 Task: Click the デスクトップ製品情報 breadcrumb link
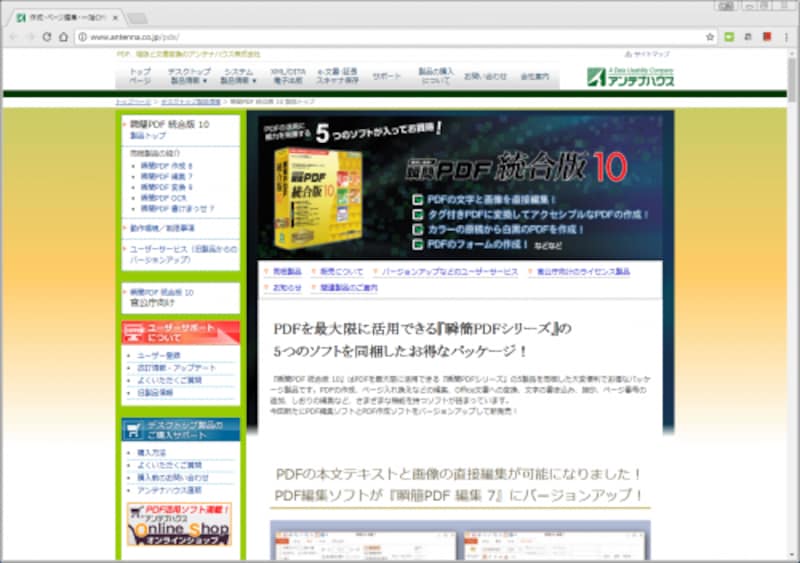click(191, 102)
